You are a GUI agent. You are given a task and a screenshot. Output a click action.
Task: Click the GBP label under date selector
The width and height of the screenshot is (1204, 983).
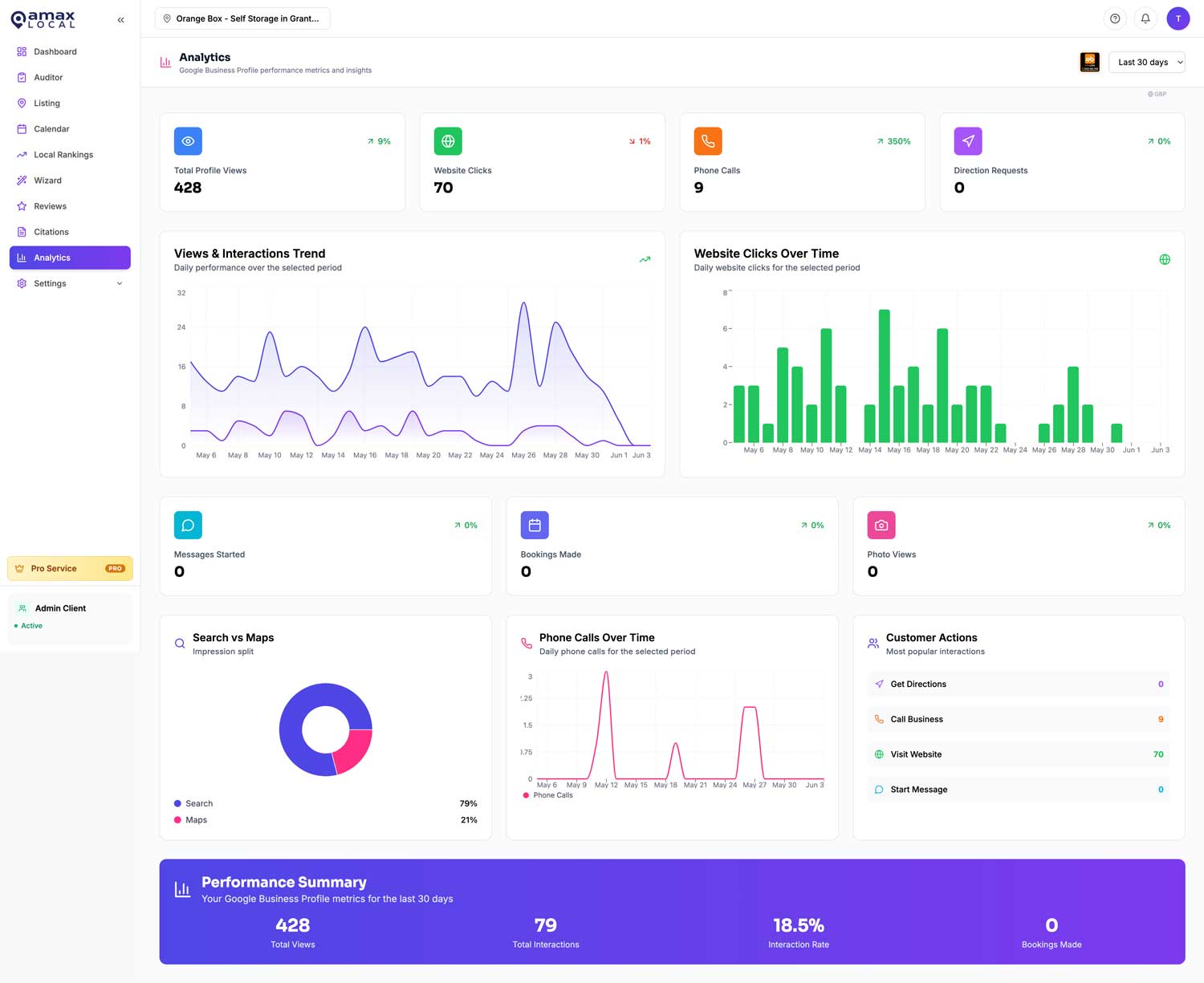click(x=1157, y=94)
